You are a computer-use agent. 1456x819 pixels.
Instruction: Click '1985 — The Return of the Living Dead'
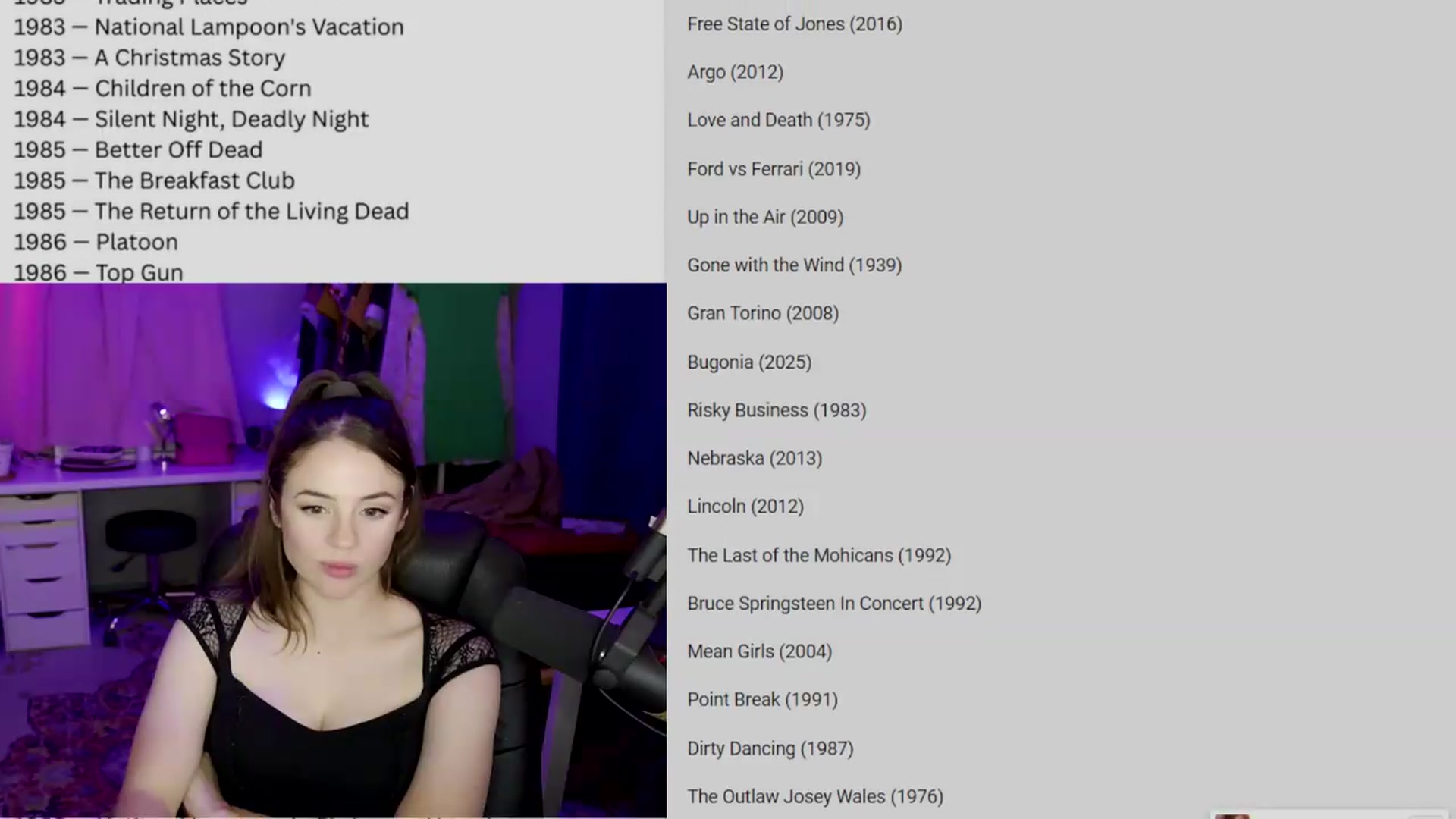pos(211,212)
